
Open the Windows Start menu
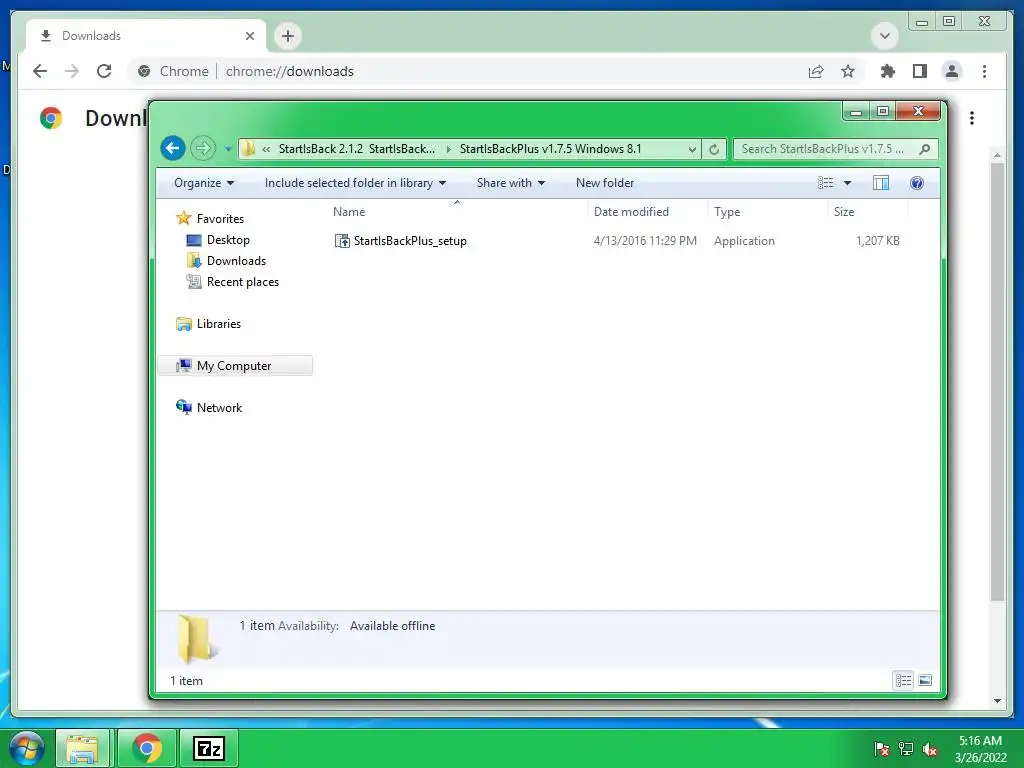point(27,748)
